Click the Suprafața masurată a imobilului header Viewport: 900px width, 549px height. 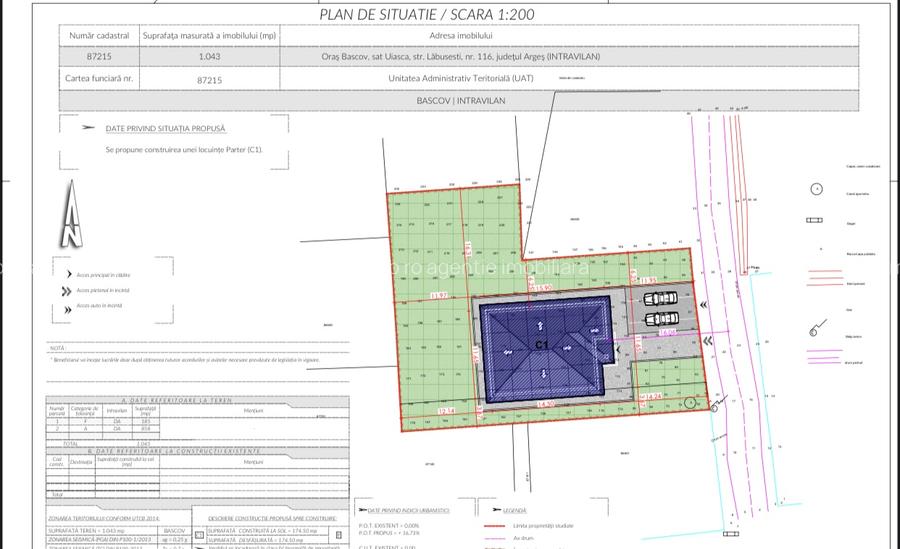210,36
